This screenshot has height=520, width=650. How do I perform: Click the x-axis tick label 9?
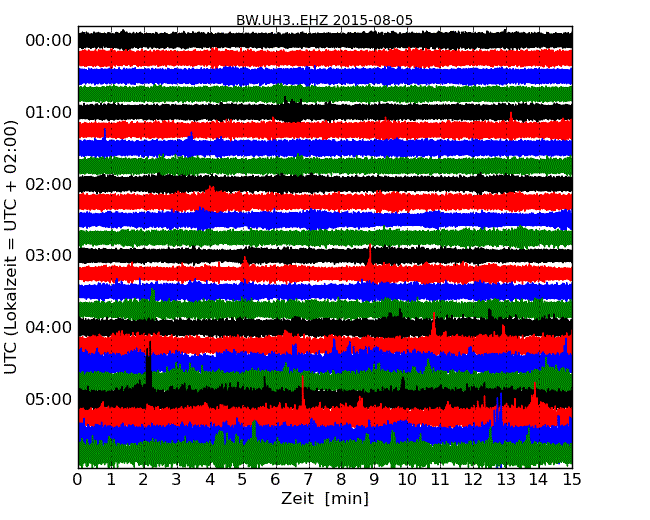(374, 480)
